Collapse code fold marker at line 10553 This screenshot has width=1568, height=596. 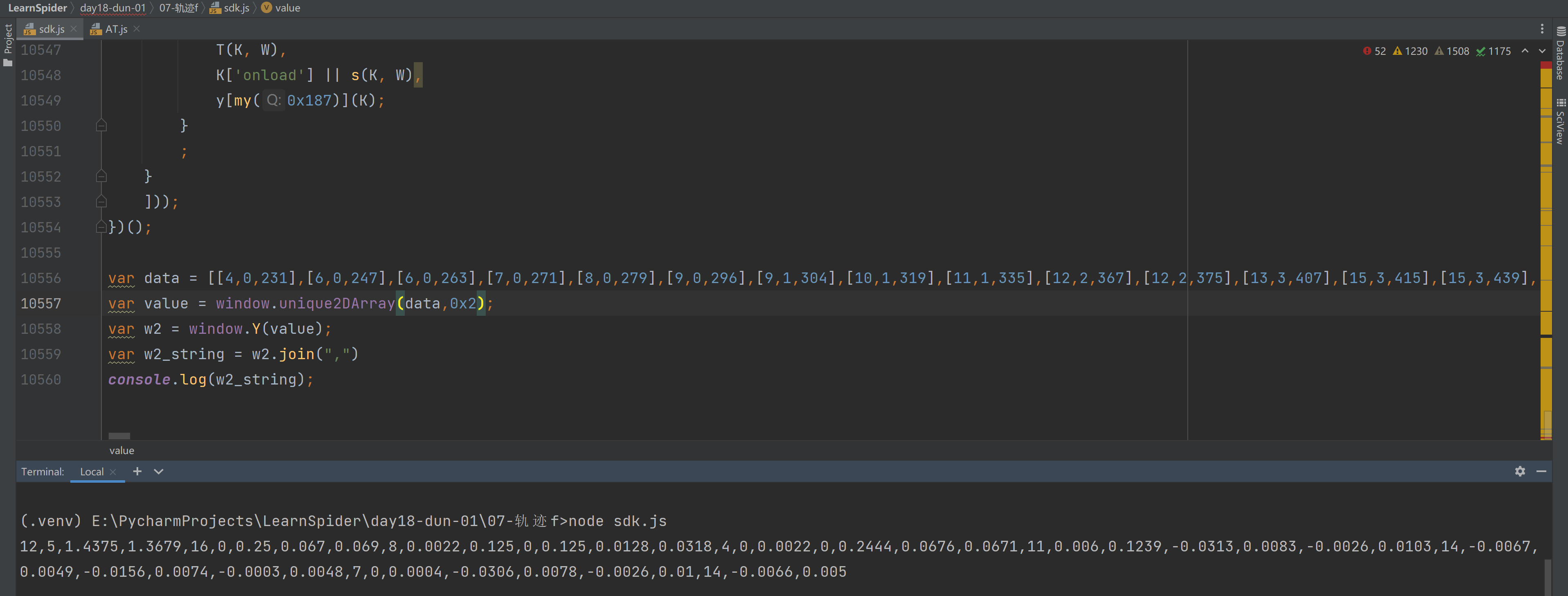coord(102,202)
